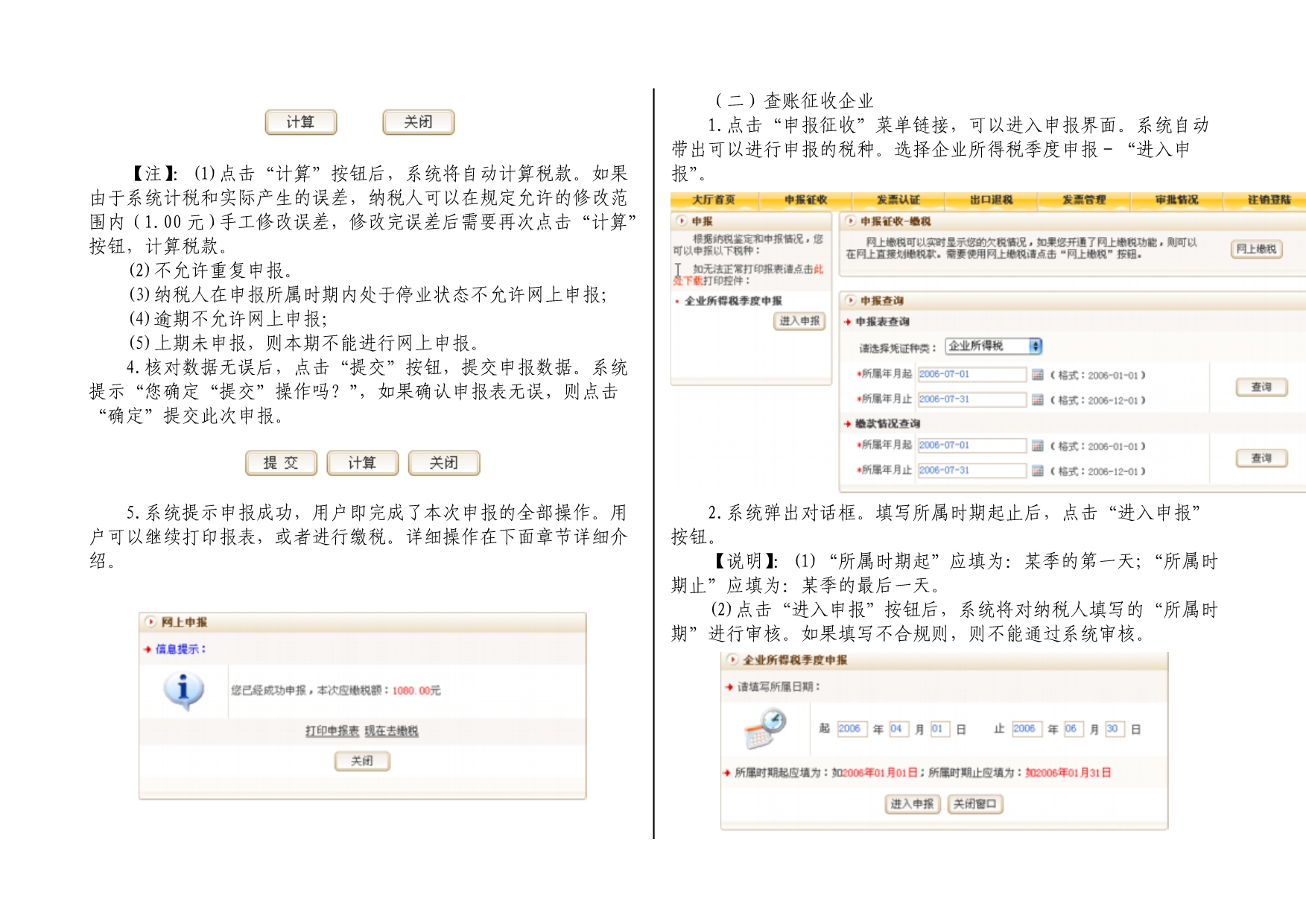Open calendar icon for 缴款情况查询 所属年月止
The image size is (1306, 924).
point(1037,471)
